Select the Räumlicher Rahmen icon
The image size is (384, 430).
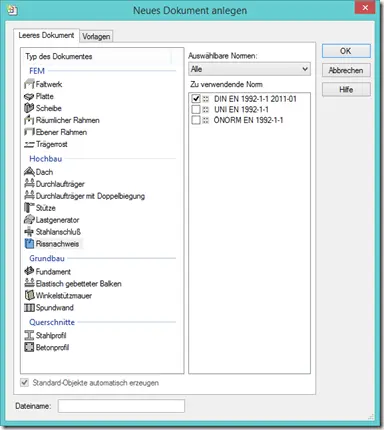coord(29,120)
